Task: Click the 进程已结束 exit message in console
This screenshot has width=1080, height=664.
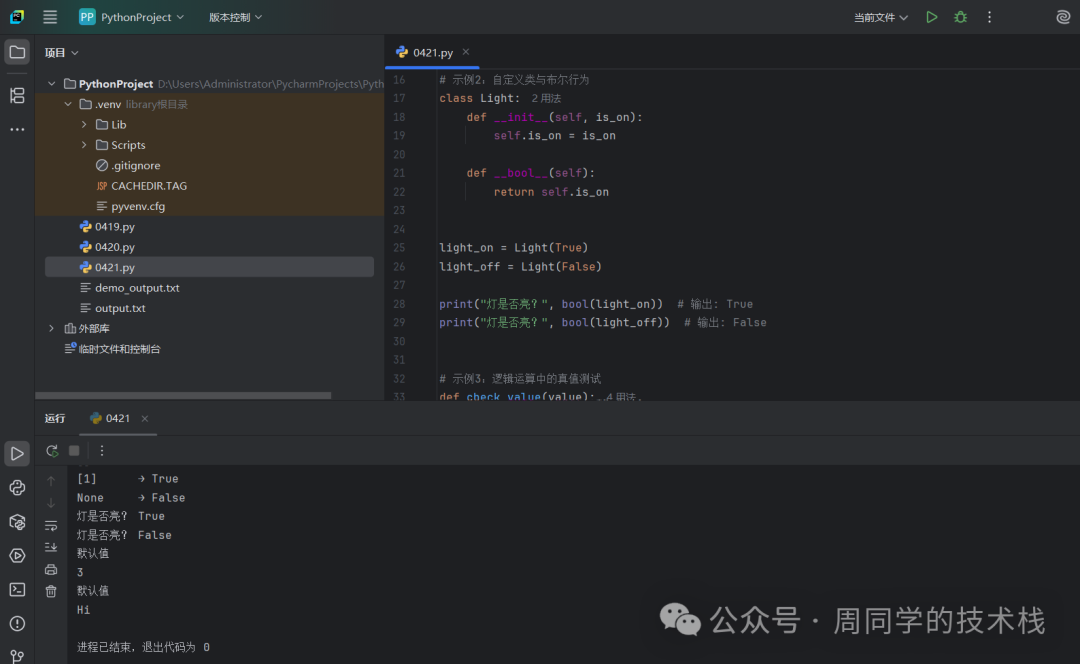Action: [143, 647]
